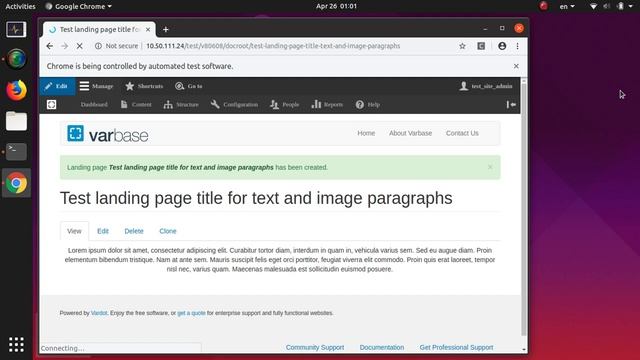Open the Chrome profile avatar icon
The image size is (640, 360).
coord(502,46)
